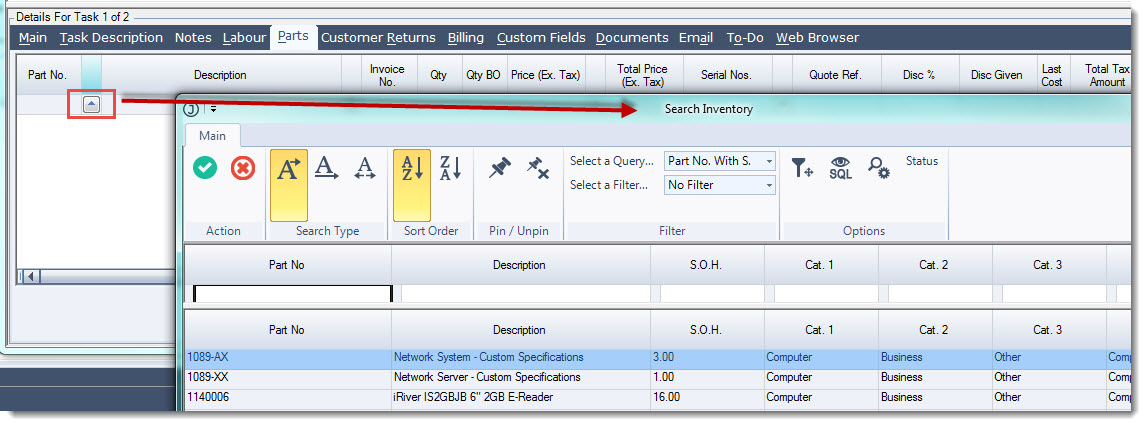Click the Description search input field

pos(525,294)
